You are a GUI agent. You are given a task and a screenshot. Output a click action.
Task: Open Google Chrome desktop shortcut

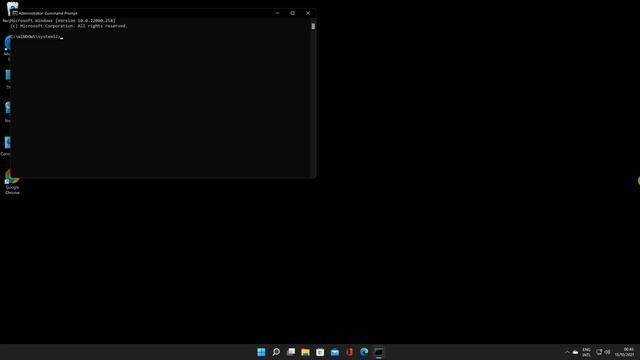click(12, 182)
